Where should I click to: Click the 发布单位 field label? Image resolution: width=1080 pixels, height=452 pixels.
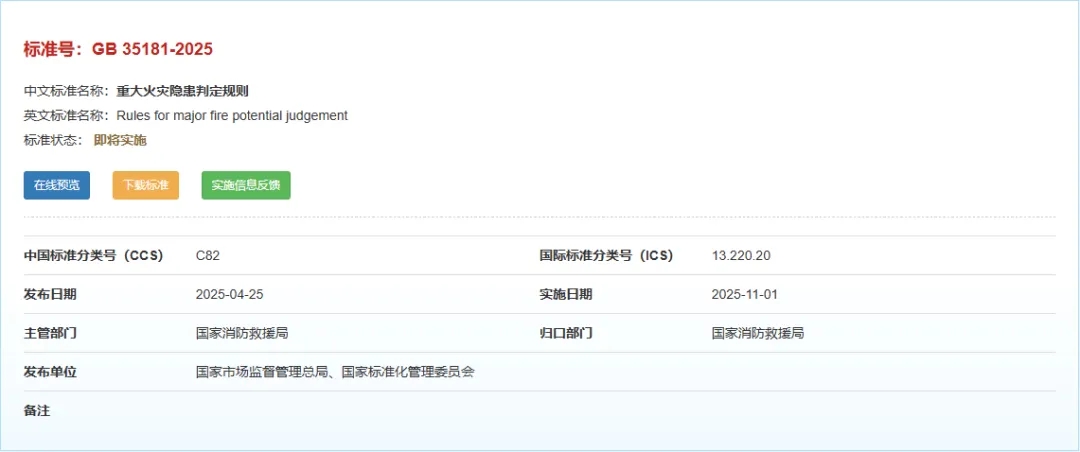click(x=50, y=372)
